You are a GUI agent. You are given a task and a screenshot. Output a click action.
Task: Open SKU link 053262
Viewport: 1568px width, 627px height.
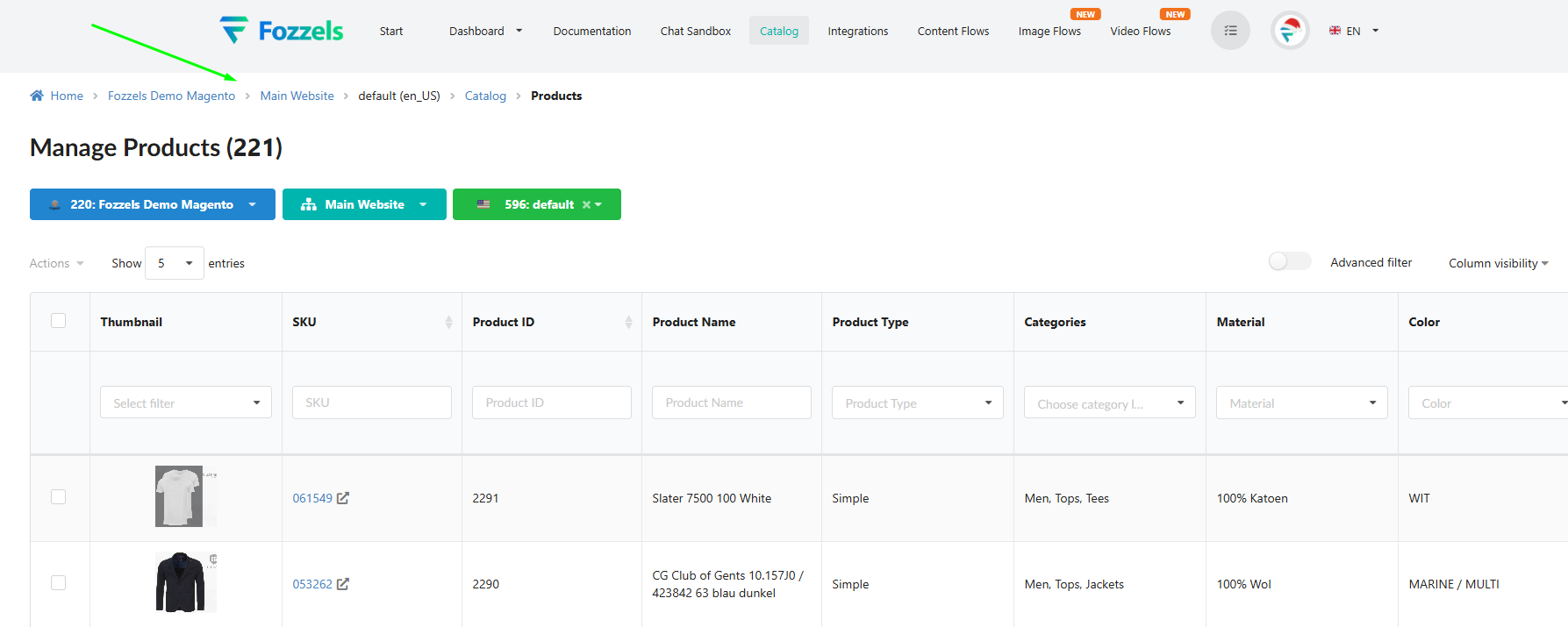pos(312,584)
